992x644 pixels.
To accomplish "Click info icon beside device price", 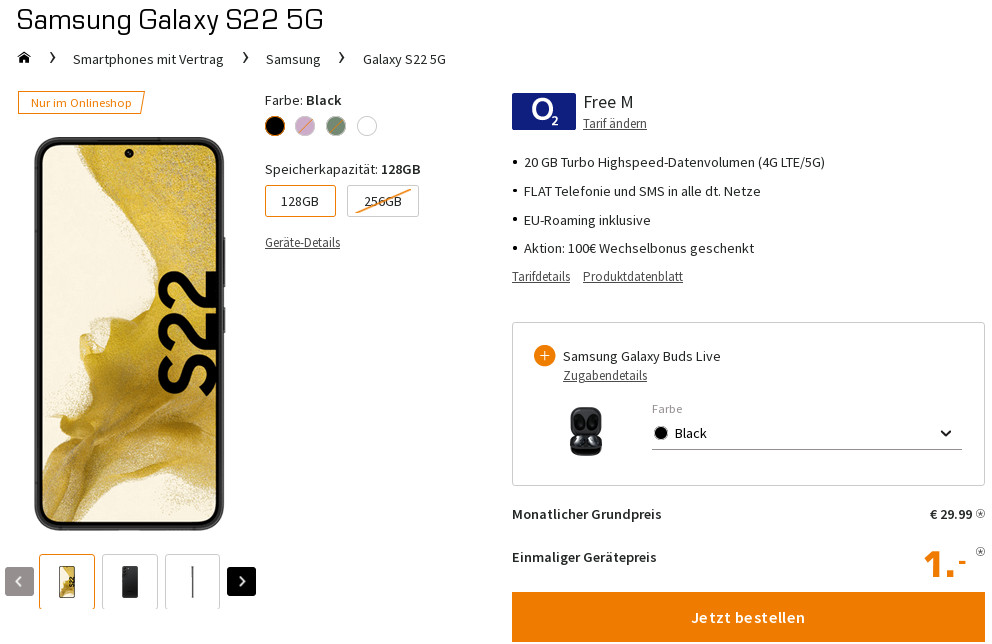I will click(x=980, y=551).
